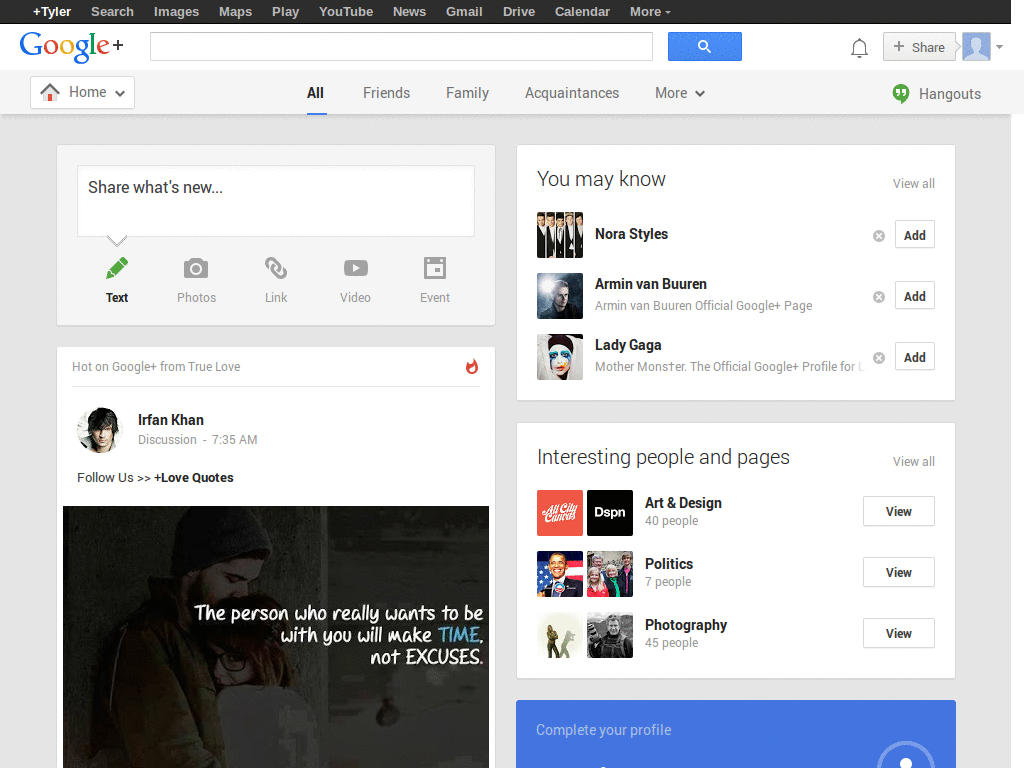
Task: Expand the More circles dropdown
Action: [x=680, y=93]
